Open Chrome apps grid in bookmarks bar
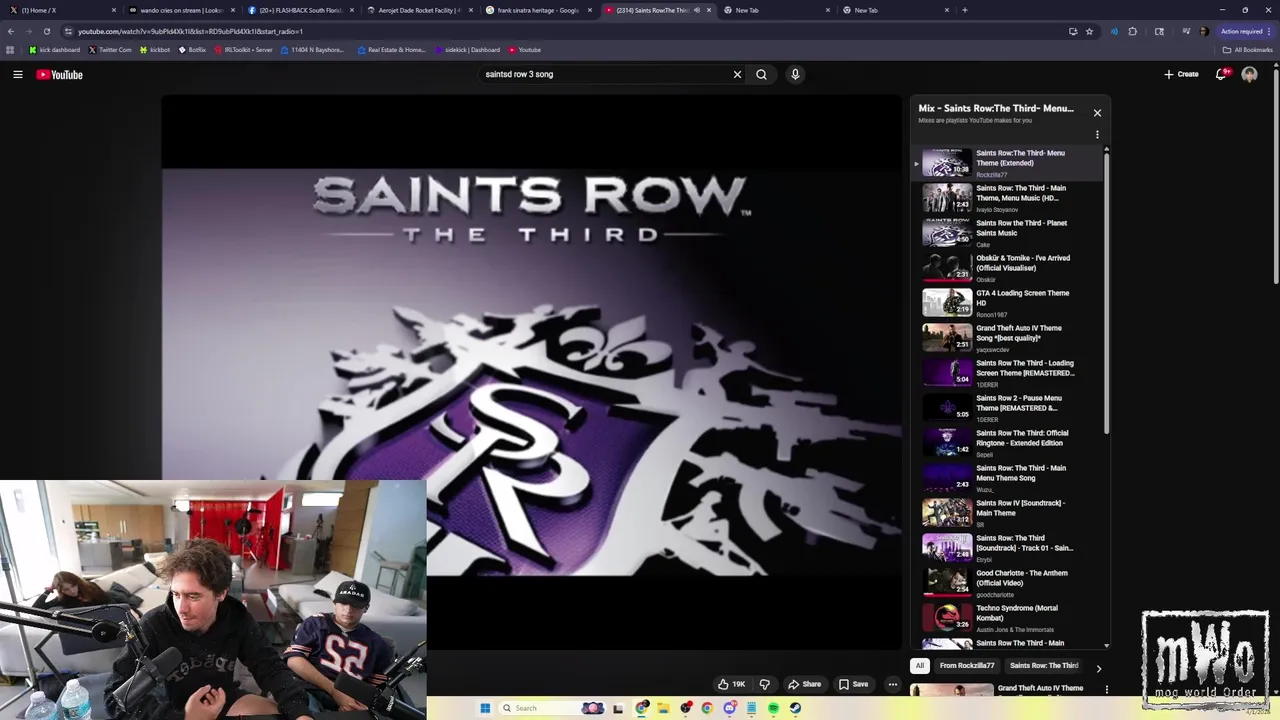The image size is (1280, 720). pyautogui.click(x=10, y=50)
